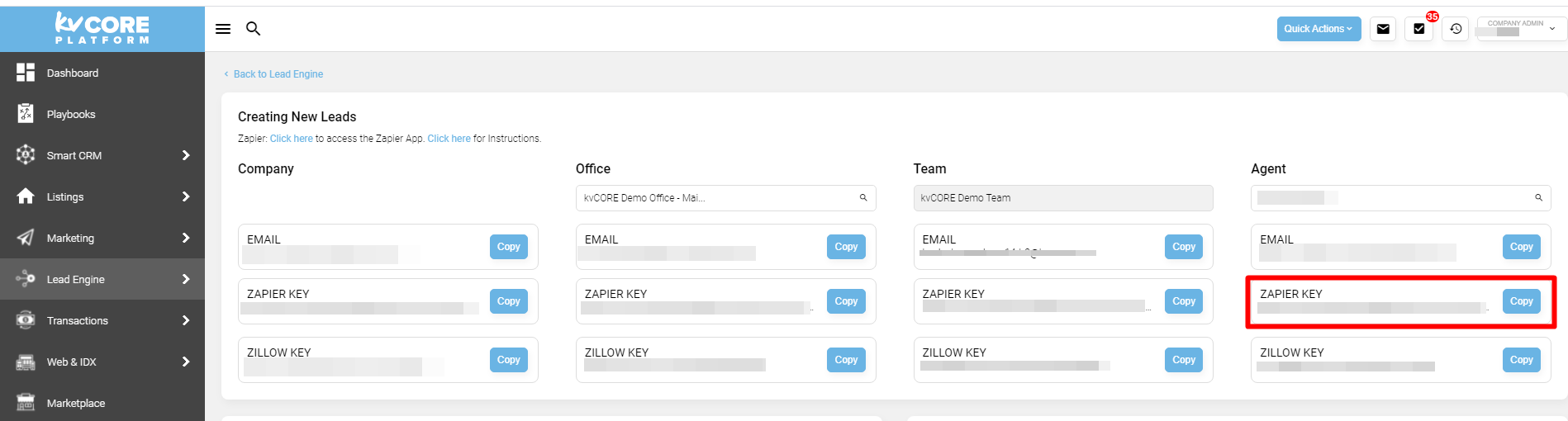Expand the Web & IDX submenu arrow
This screenshot has height=421, width=1568.
(186, 362)
